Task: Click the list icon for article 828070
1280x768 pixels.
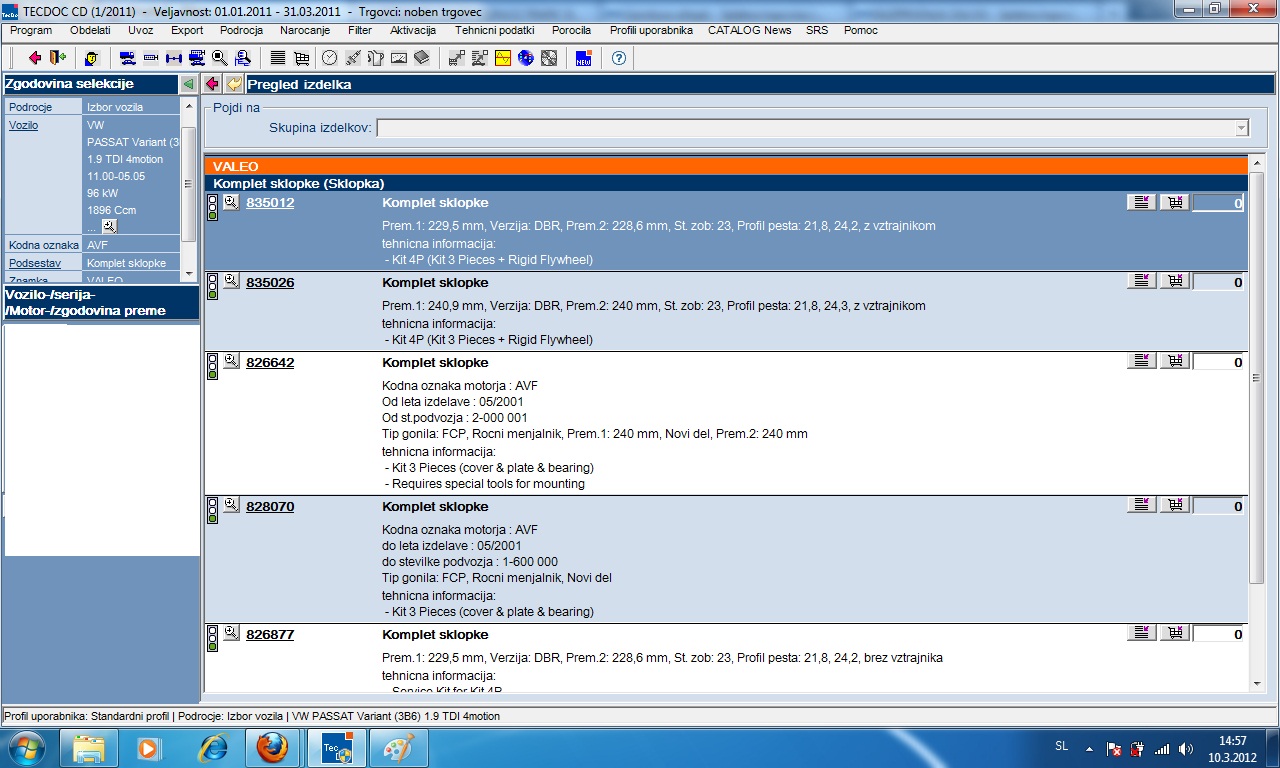Action: [1141, 506]
